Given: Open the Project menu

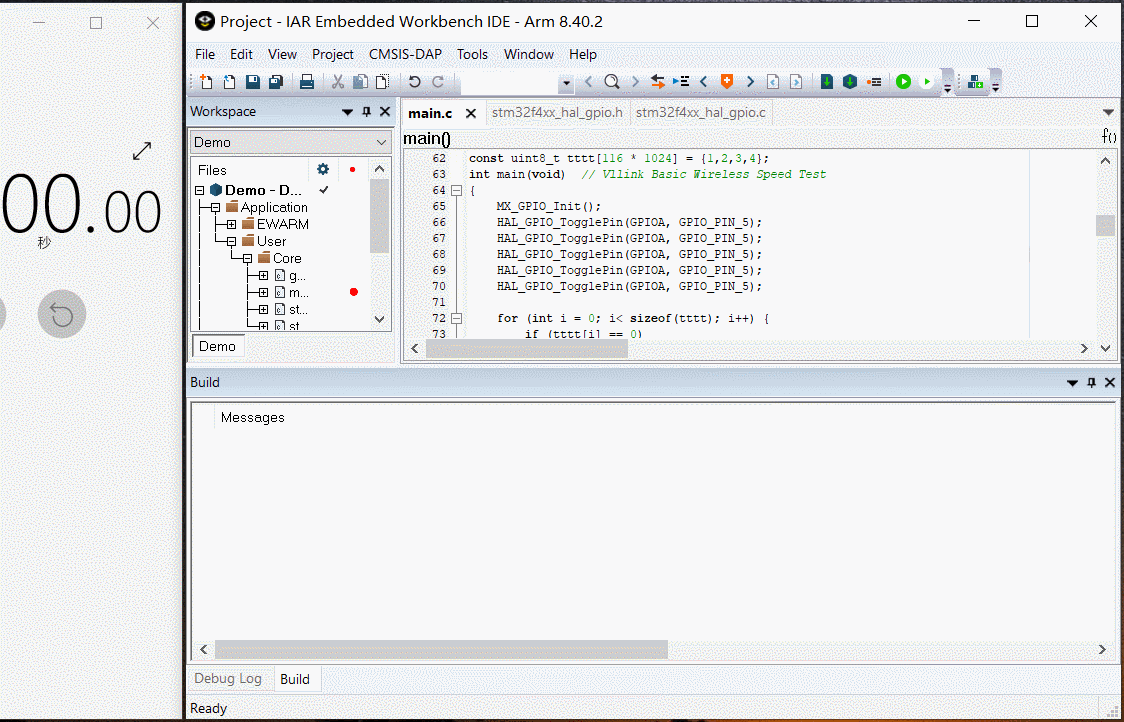Looking at the screenshot, I should pos(333,54).
